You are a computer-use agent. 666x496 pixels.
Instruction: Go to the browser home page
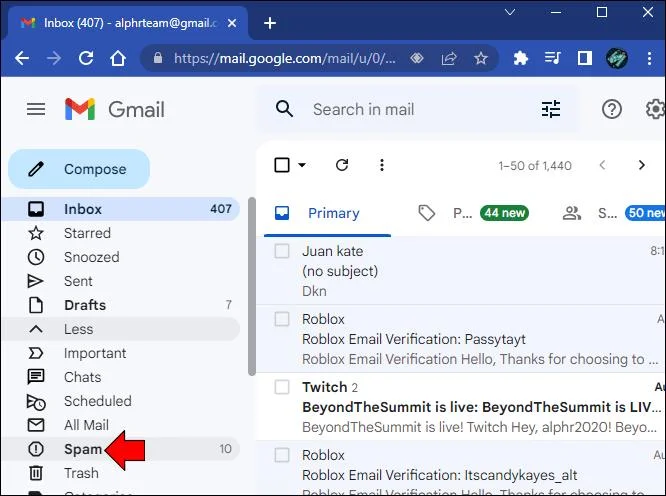pyautogui.click(x=118, y=58)
